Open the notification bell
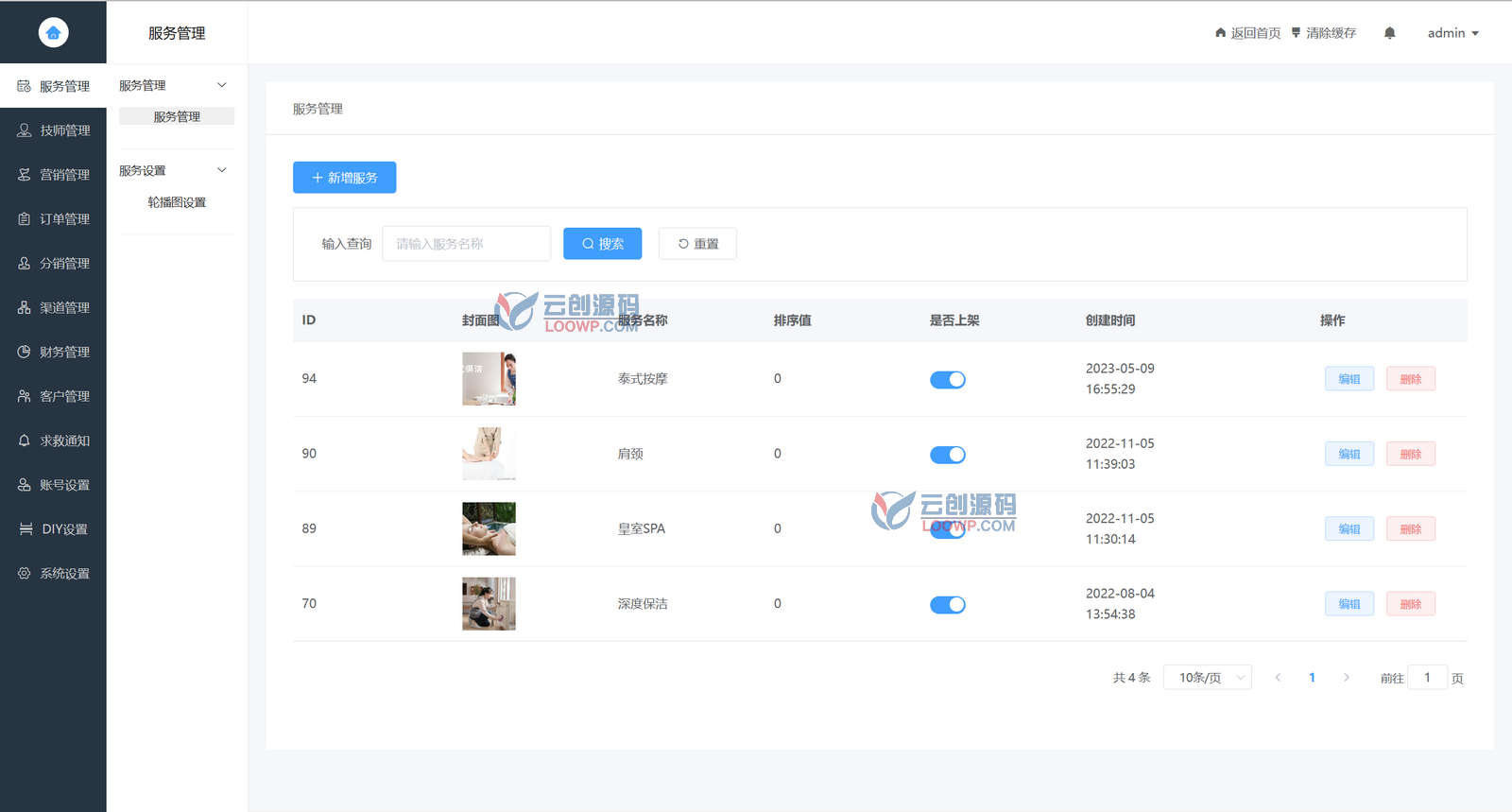 point(1389,33)
